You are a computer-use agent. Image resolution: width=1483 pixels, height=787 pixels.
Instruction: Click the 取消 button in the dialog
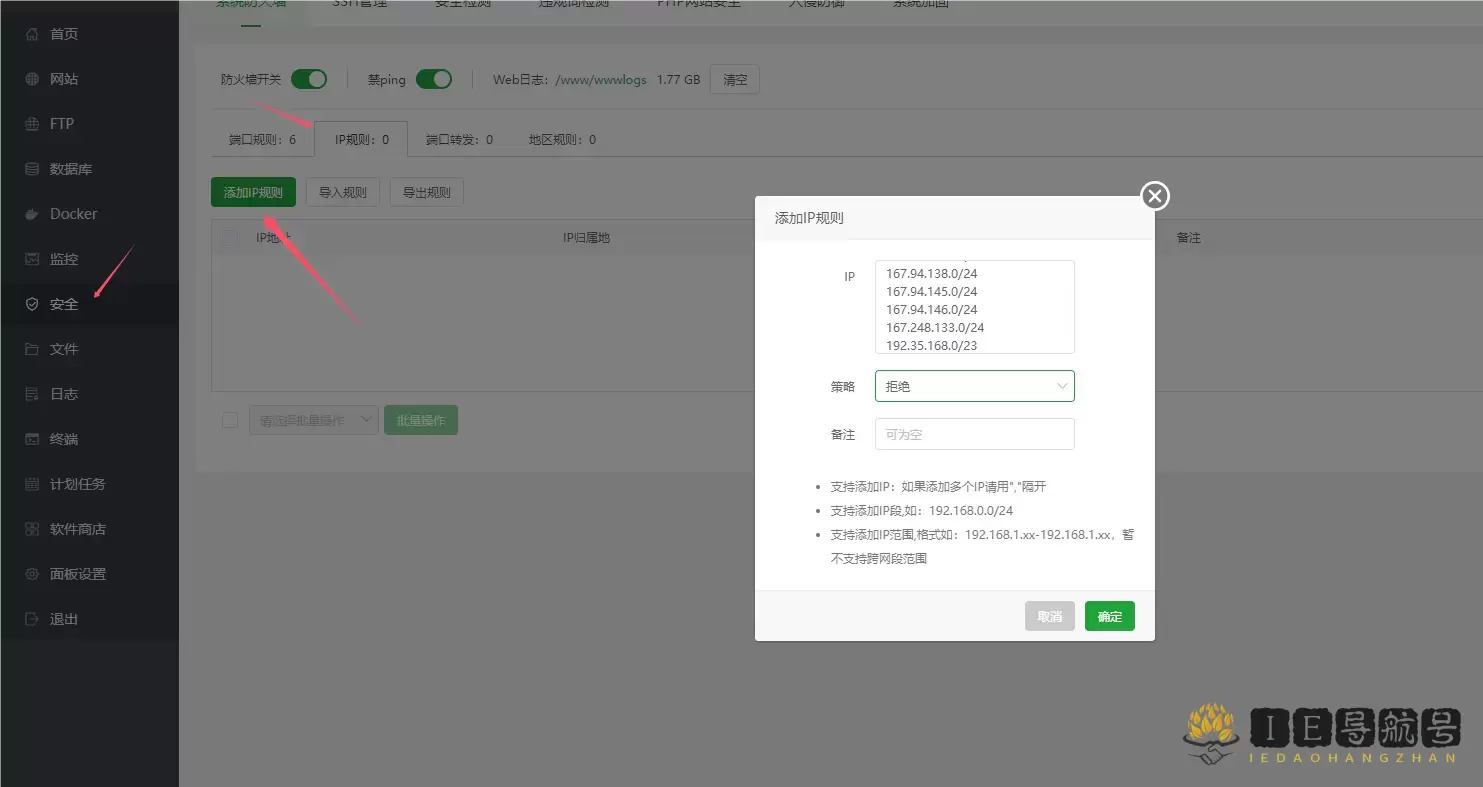(x=1049, y=616)
